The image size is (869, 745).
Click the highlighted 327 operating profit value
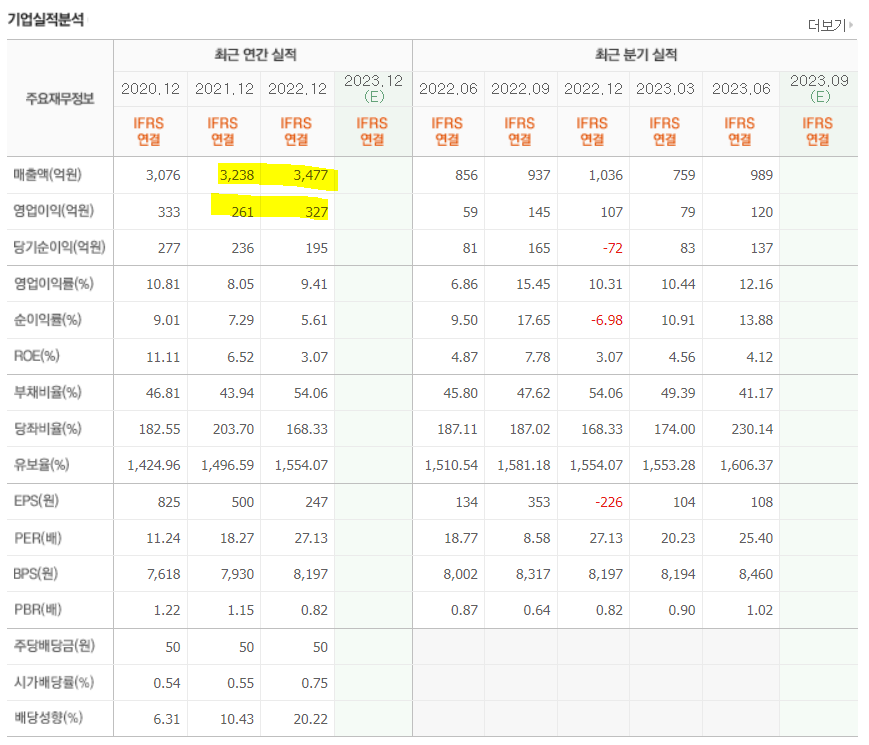coord(316,212)
